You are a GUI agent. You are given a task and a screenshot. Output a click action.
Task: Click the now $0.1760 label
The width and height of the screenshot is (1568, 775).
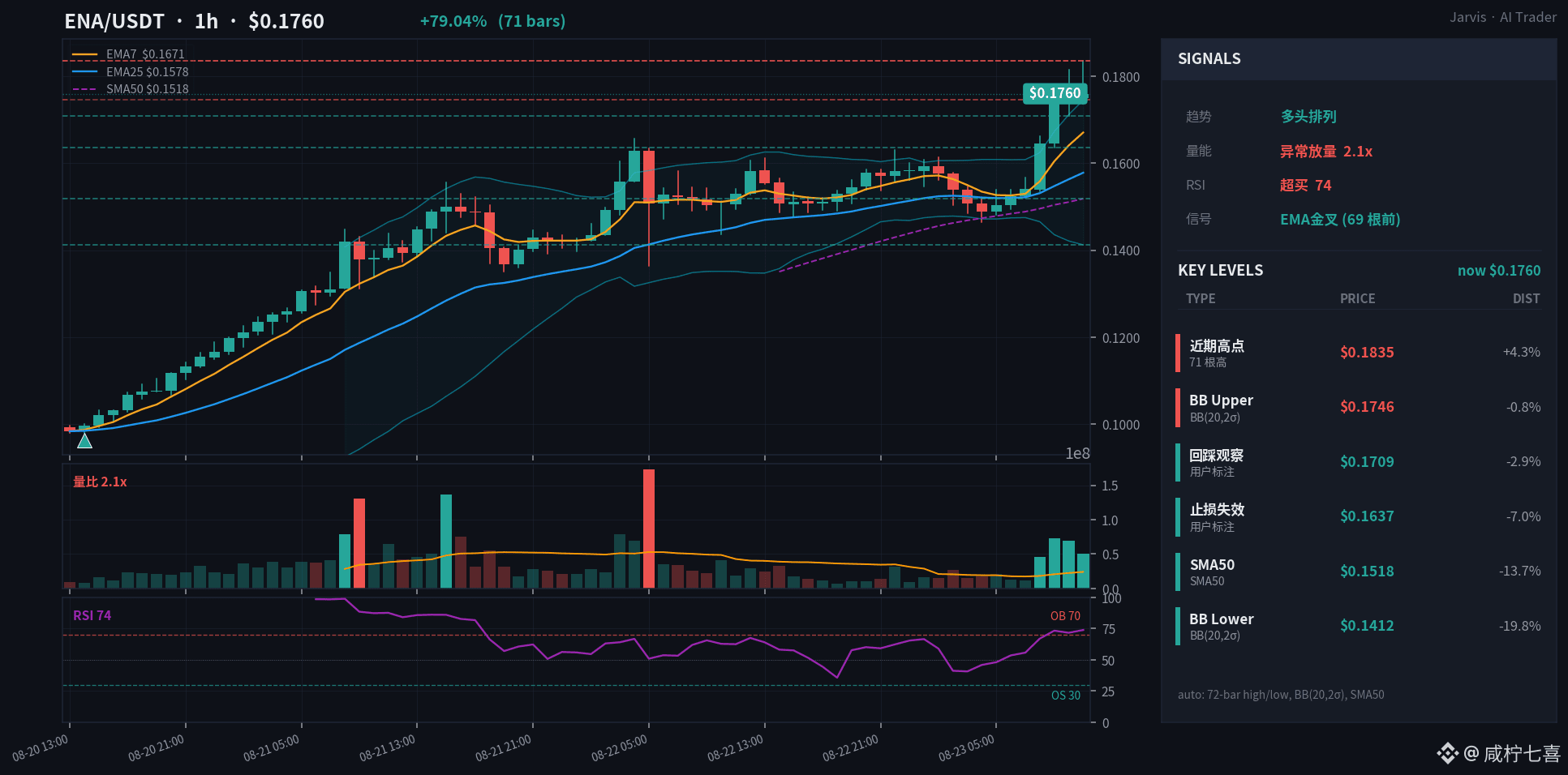(1499, 271)
